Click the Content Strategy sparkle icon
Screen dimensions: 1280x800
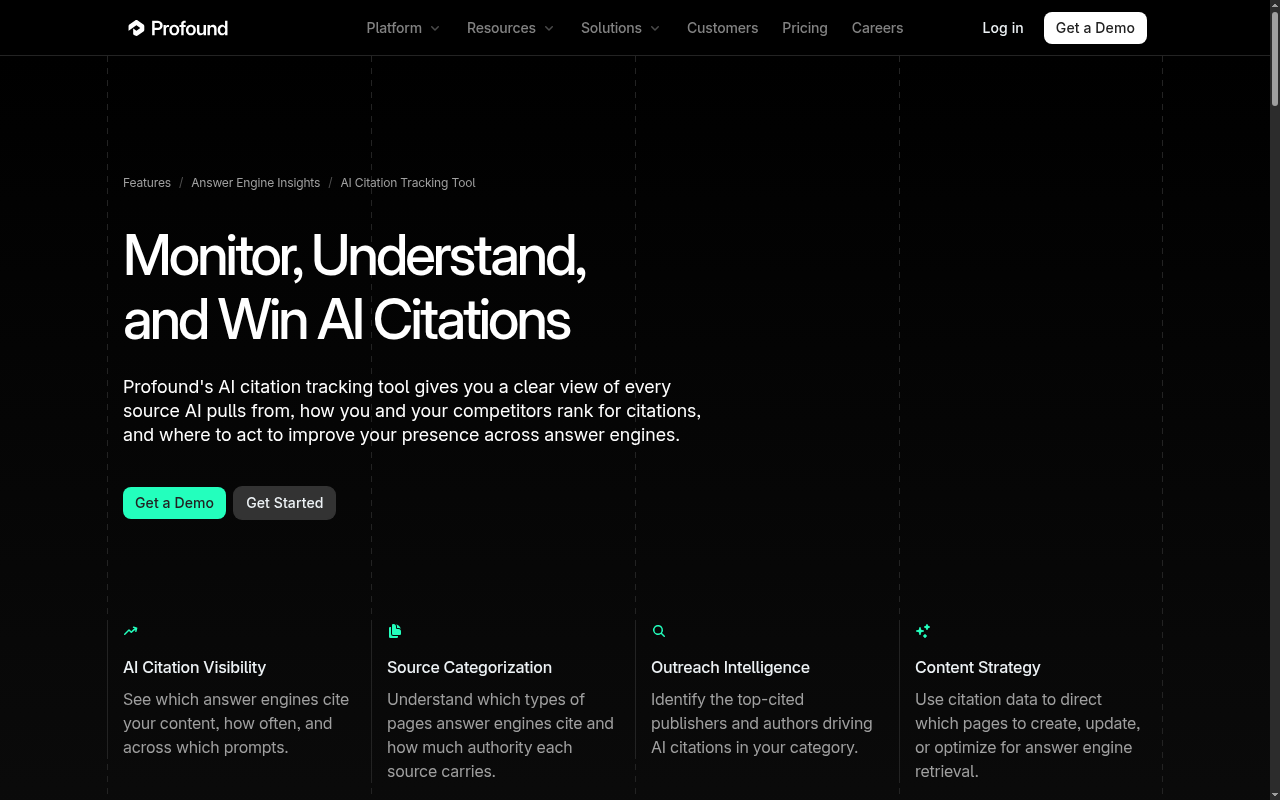[x=922, y=631]
